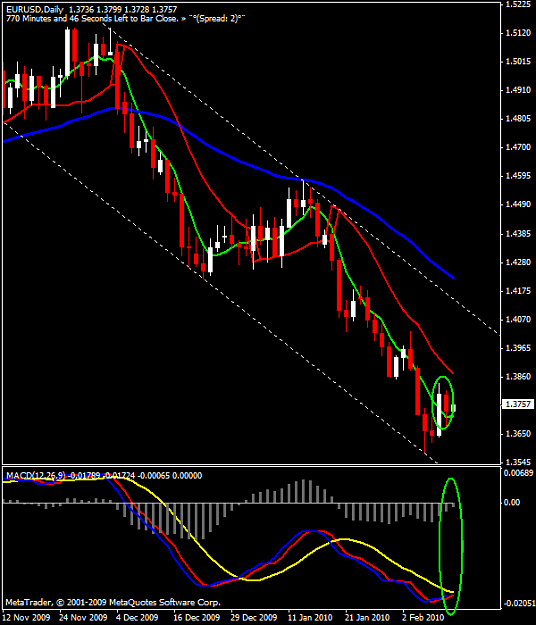Viewport: 536px width, 625px height.
Task: Select the 1.3860 price axis label
Action: click(x=518, y=377)
